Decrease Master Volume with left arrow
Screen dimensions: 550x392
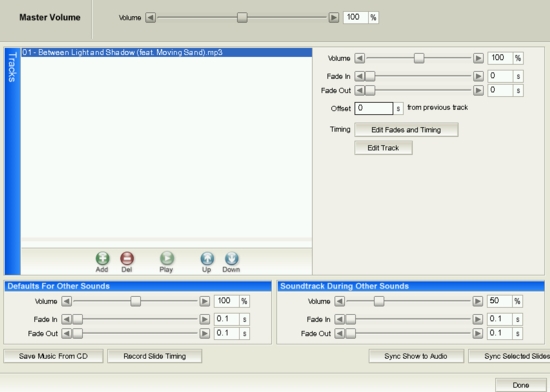coord(150,17)
